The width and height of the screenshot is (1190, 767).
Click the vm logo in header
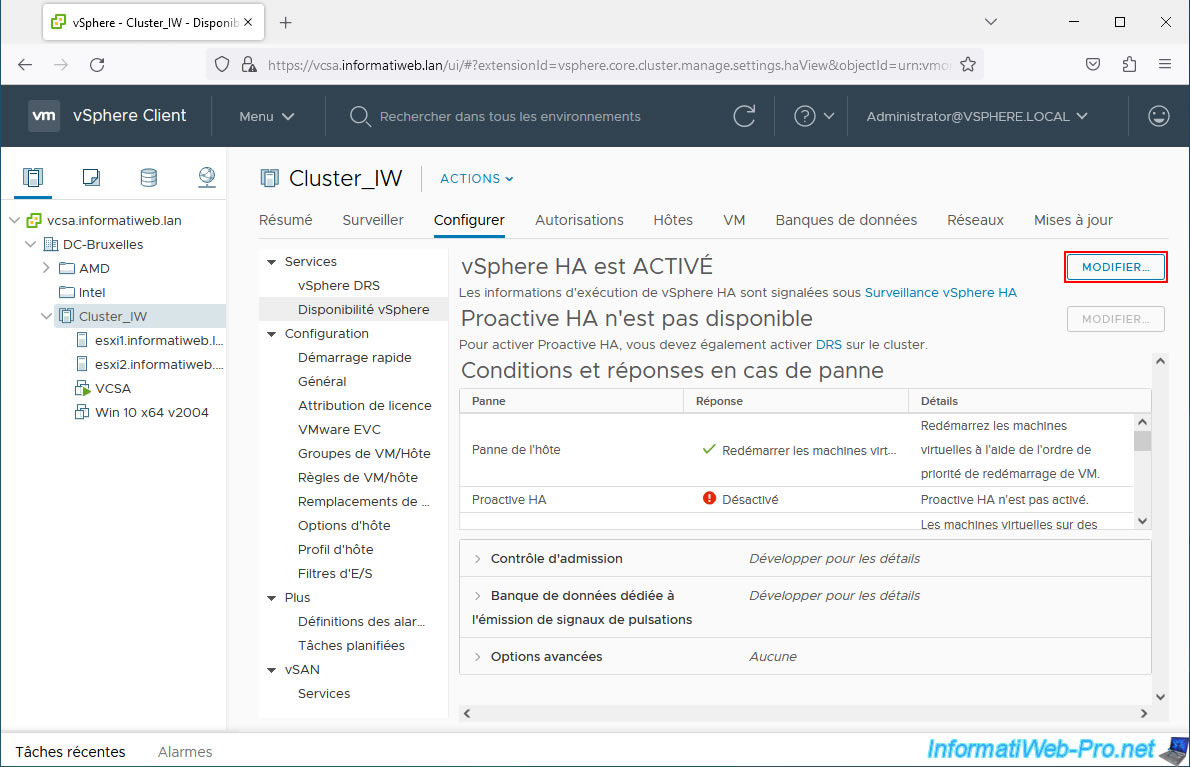(x=44, y=115)
